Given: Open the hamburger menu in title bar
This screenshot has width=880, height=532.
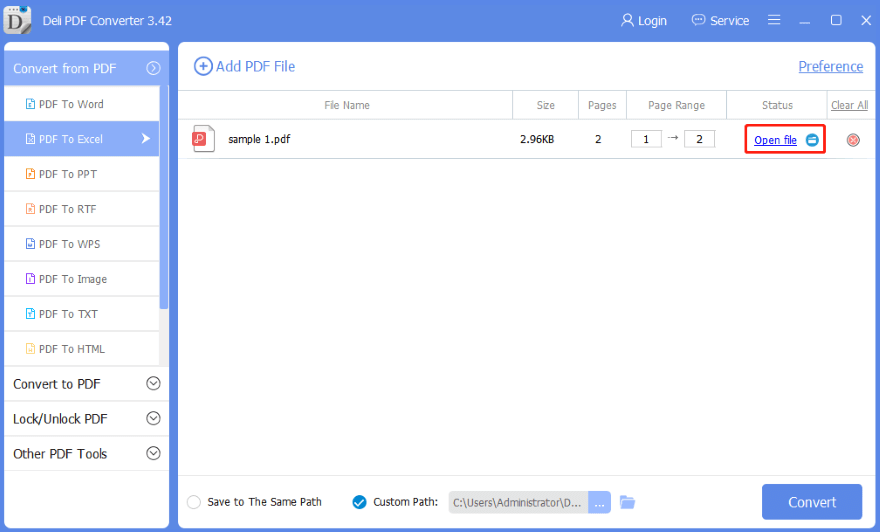Looking at the screenshot, I should coord(774,20).
